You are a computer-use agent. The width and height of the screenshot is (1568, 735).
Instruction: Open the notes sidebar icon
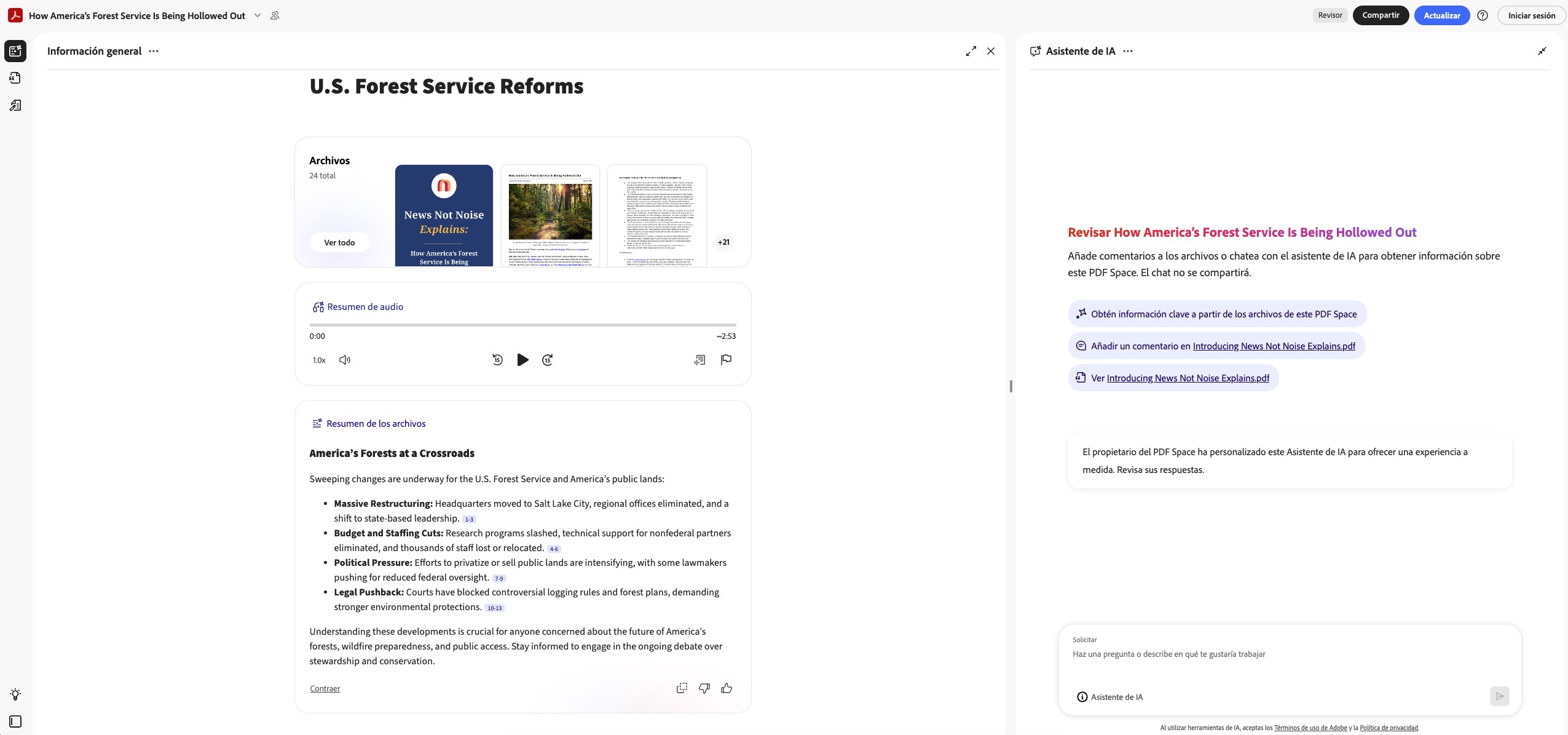tap(15, 106)
